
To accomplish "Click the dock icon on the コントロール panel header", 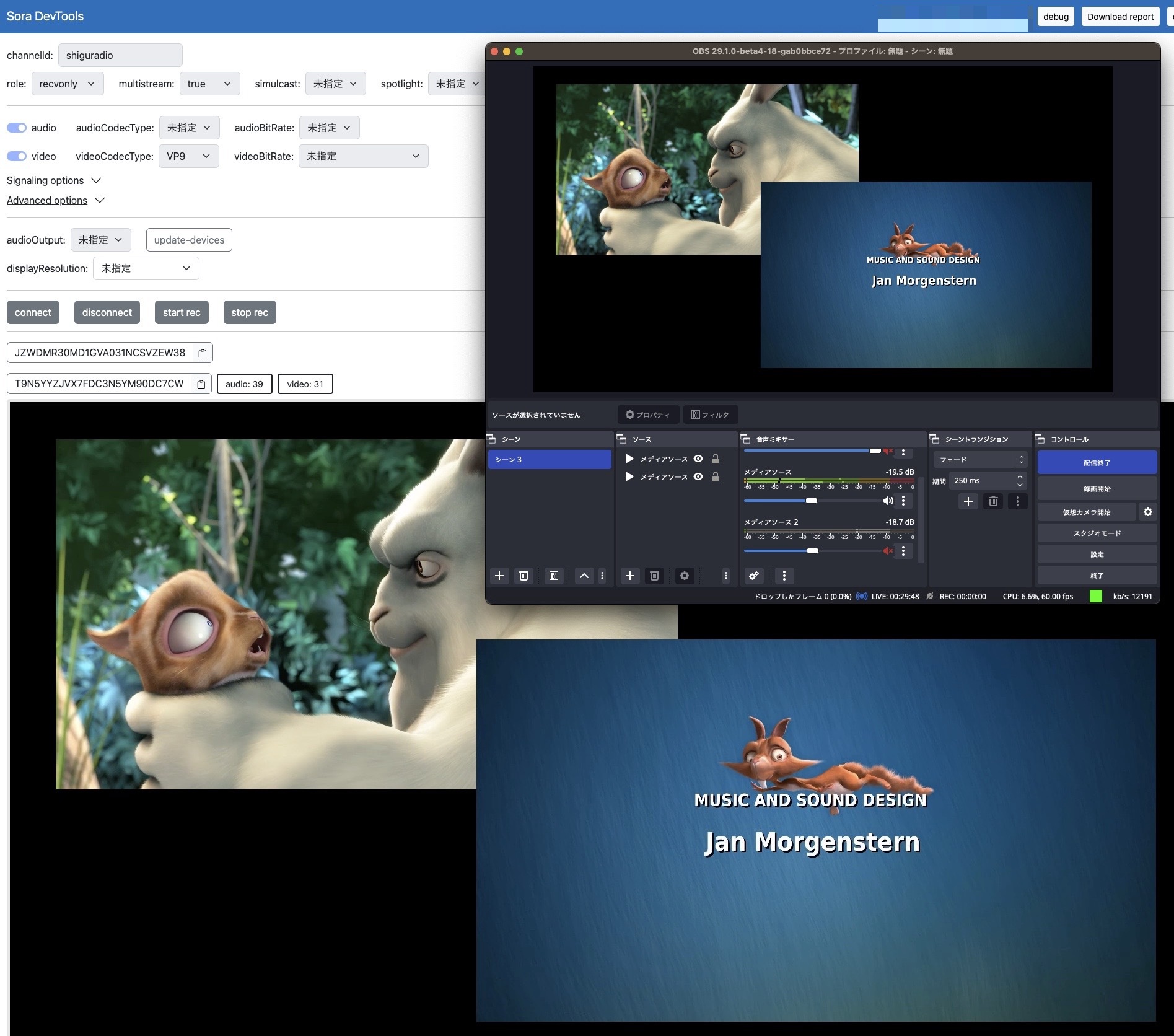I will tap(1040, 439).
